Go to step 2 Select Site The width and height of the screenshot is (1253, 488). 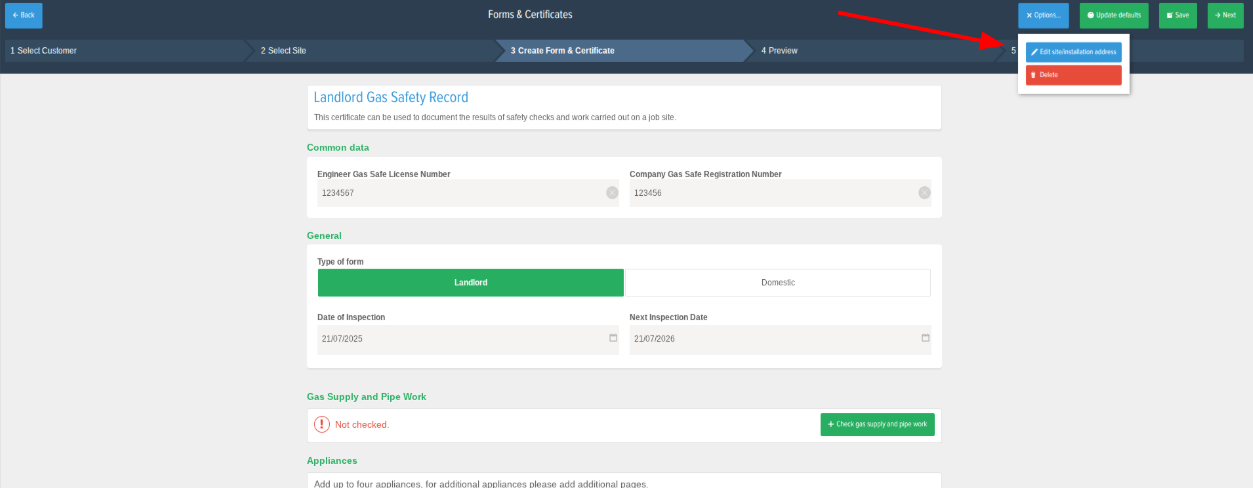370,50
